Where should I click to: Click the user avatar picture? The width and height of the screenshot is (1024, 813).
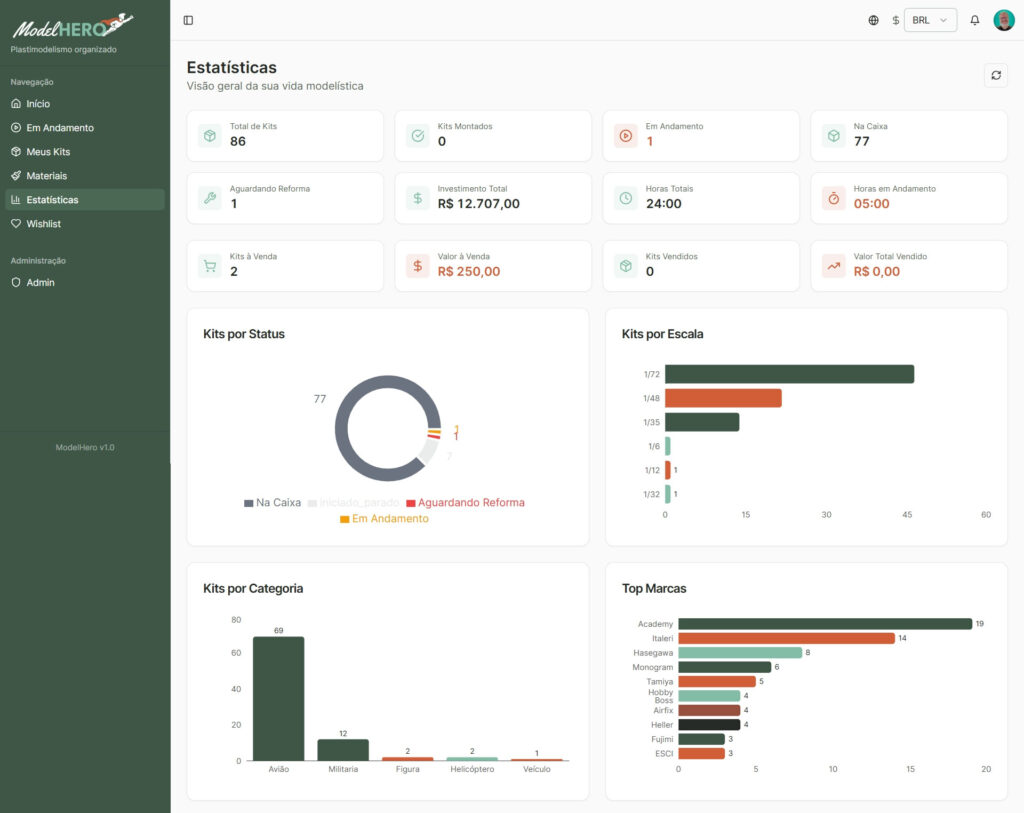(x=1003, y=20)
